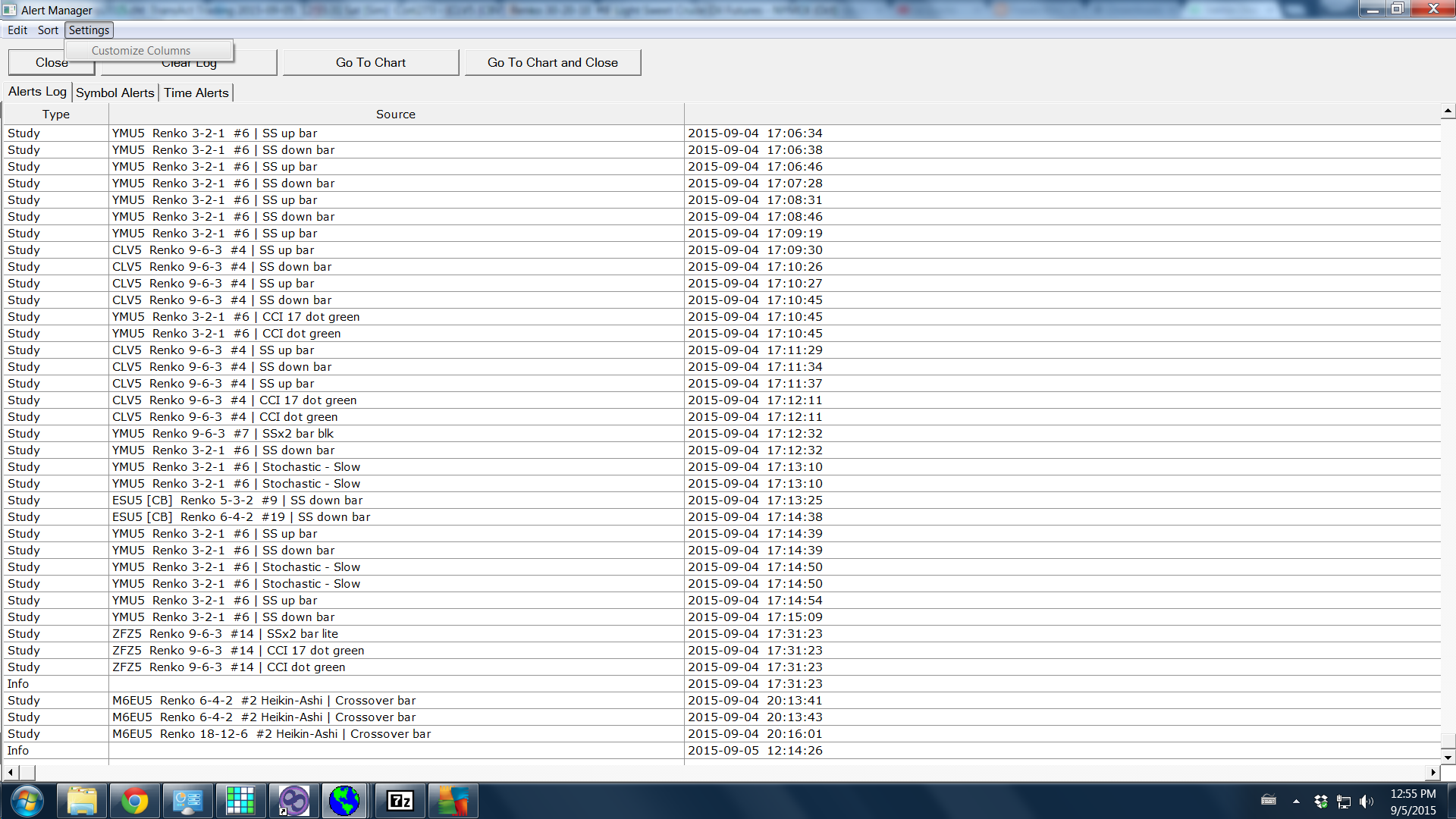Click the globe application icon in taskbar
Image resolution: width=1456 pixels, height=819 pixels.
point(345,801)
